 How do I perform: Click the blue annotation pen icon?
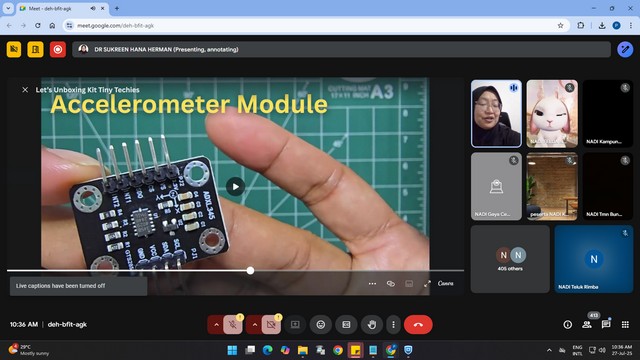click(x=625, y=49)
